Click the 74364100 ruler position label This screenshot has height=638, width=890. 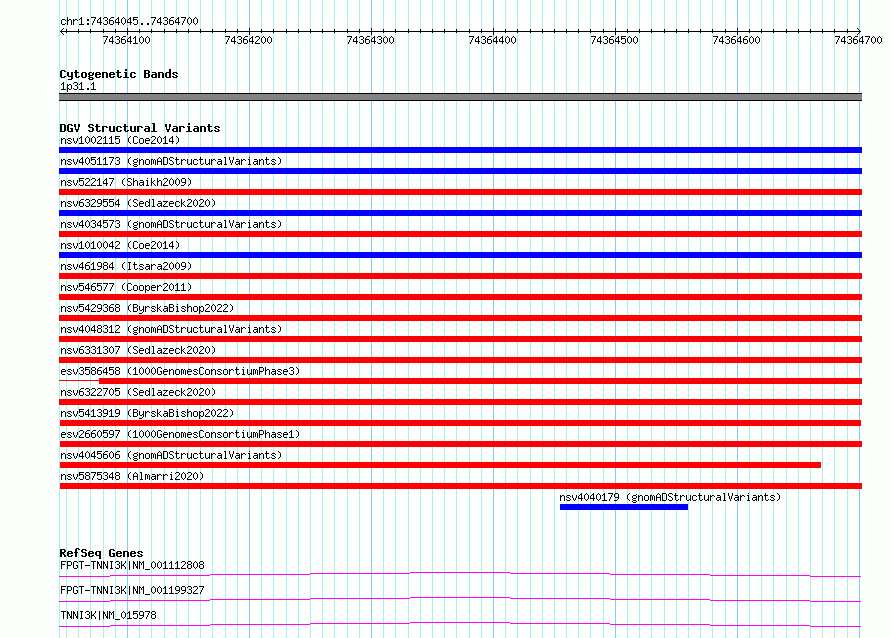127,40
